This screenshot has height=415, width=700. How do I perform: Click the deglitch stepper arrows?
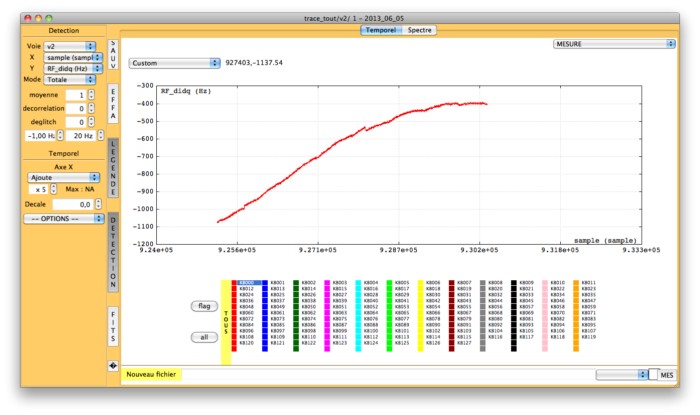pos(91,121)
